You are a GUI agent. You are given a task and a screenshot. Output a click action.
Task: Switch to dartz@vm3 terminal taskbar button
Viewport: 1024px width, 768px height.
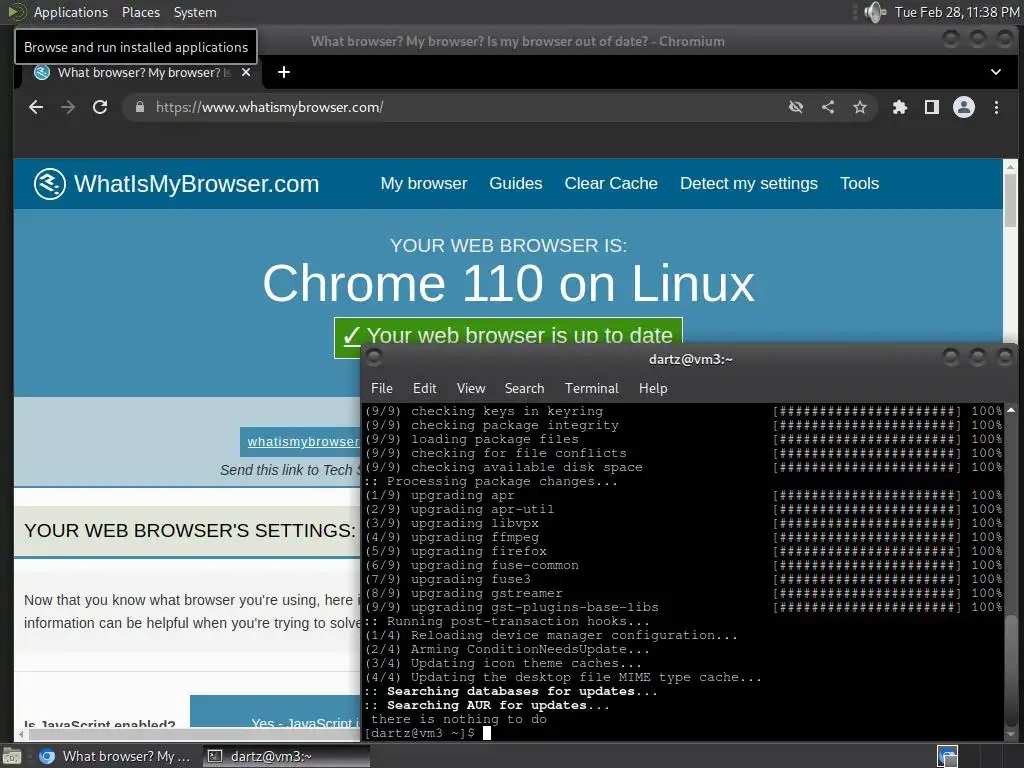(x=285, y=756)
